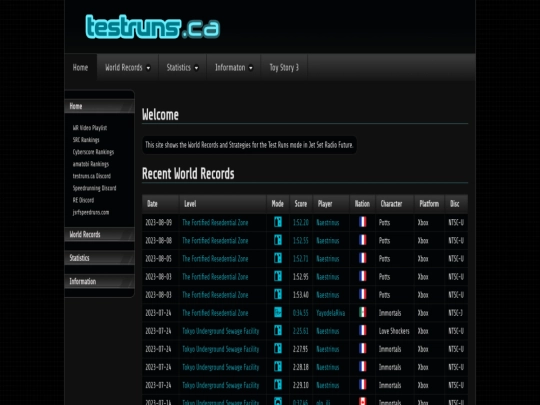Click the French flag in the 2:28.18 row
The width and height of the screenshot is (540, 405).
point(362,366)
